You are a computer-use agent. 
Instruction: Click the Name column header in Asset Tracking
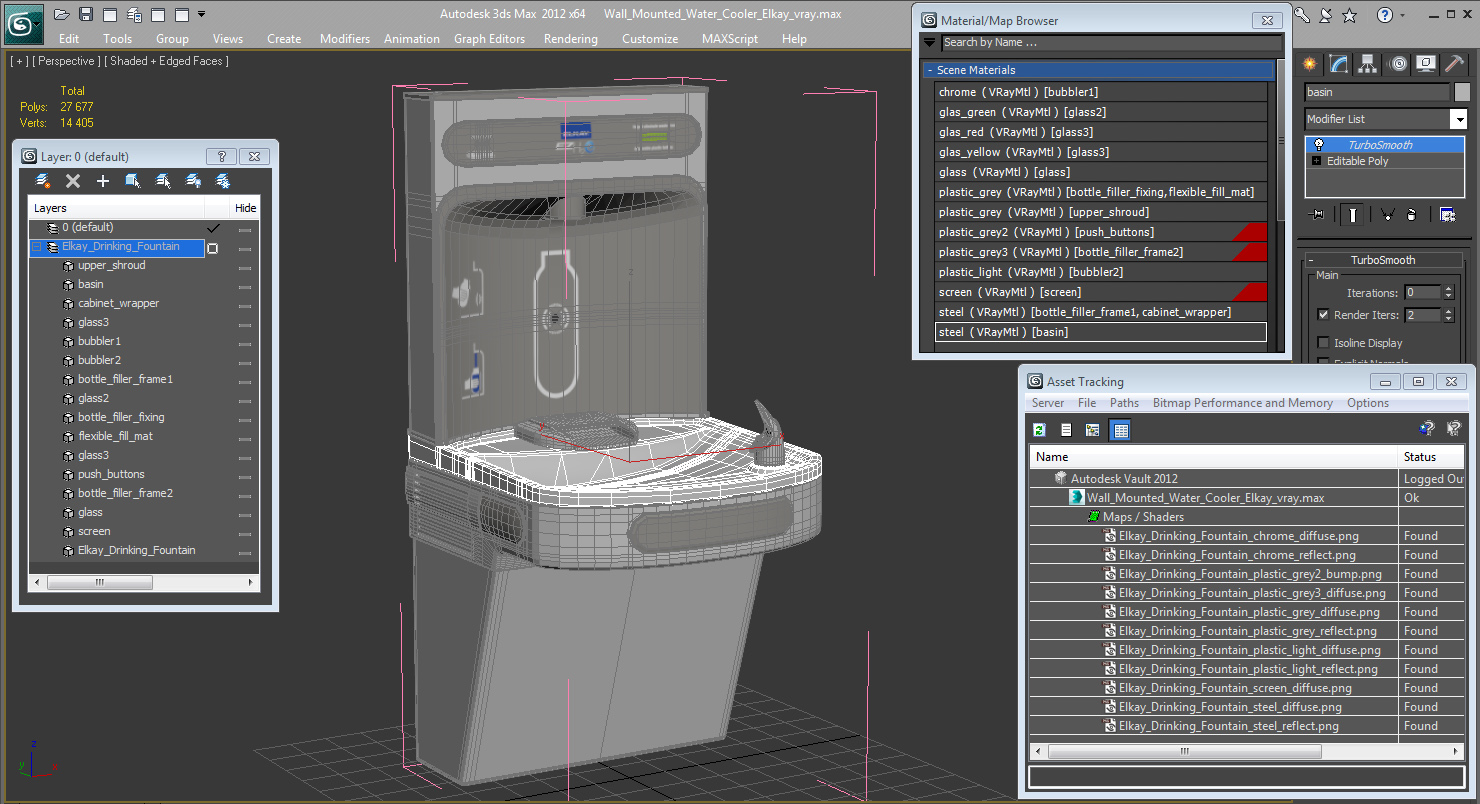[1214, 457]
